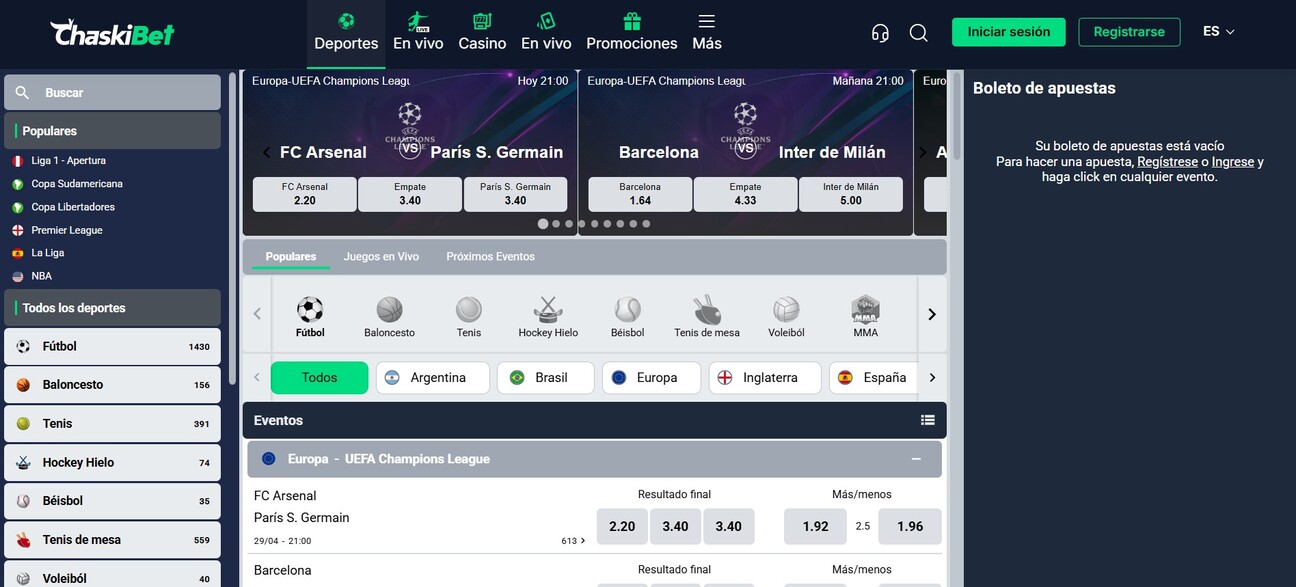Click the ChaskiBet logo
1296x587 pixels.
112,33
